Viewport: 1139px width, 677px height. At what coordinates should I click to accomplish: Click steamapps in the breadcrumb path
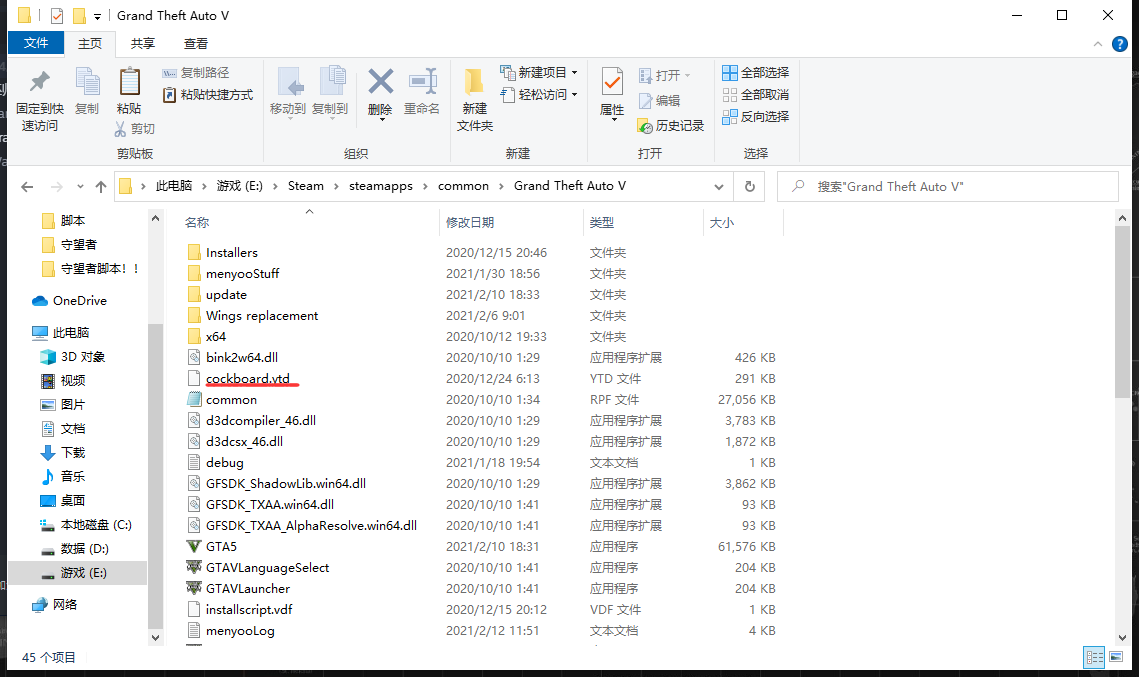[x=381, y=186]
